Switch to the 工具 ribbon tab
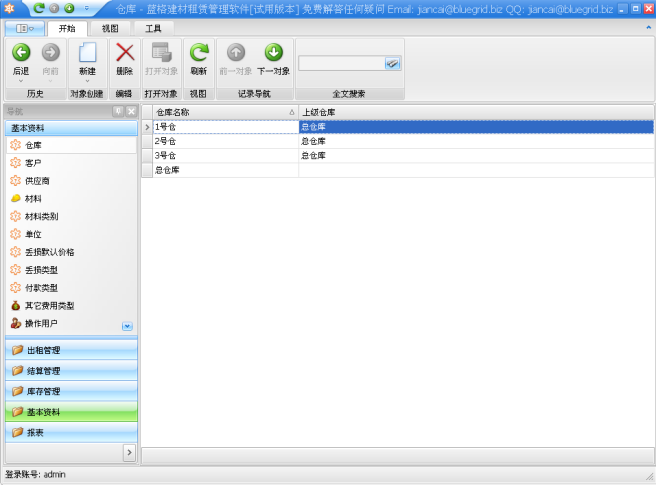Screen dimensions: 656x485 point(154,28)
